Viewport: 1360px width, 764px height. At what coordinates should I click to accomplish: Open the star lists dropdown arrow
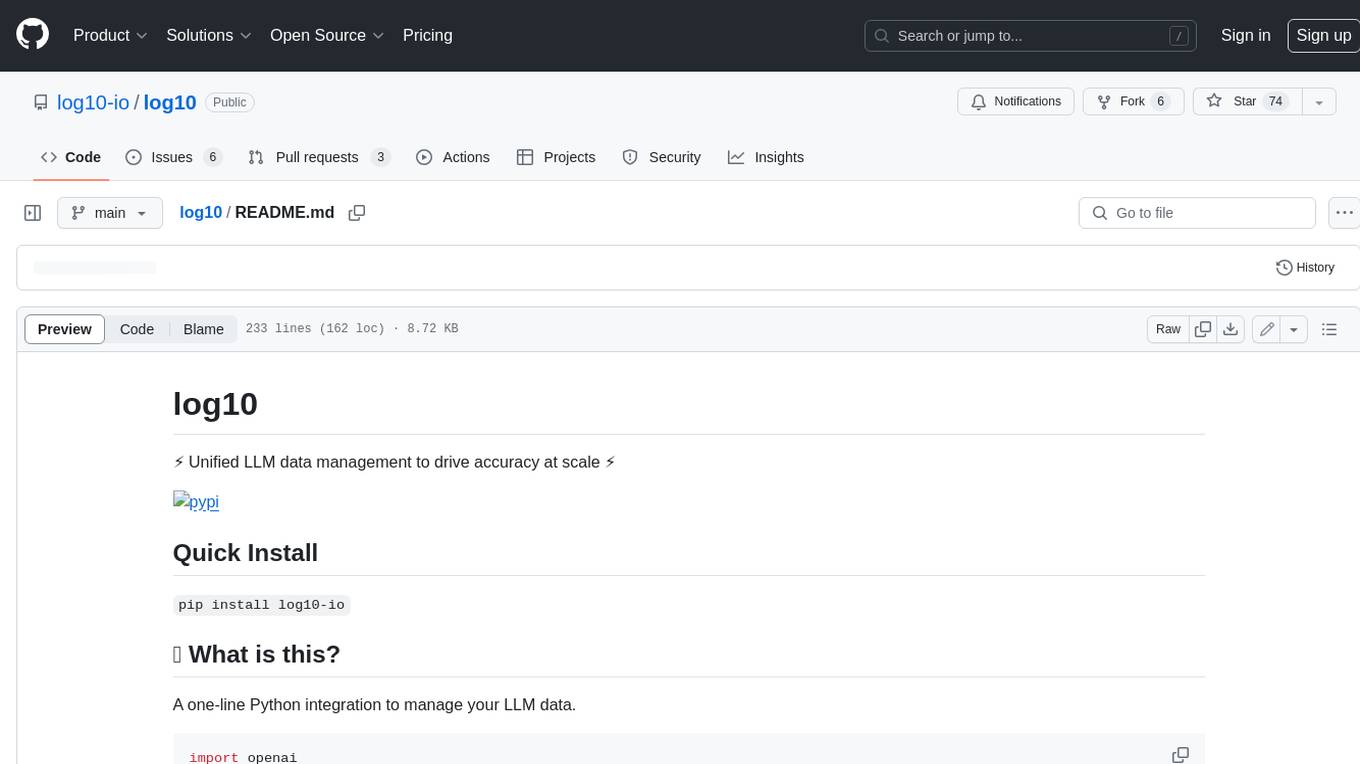[x=1319, y=101]
